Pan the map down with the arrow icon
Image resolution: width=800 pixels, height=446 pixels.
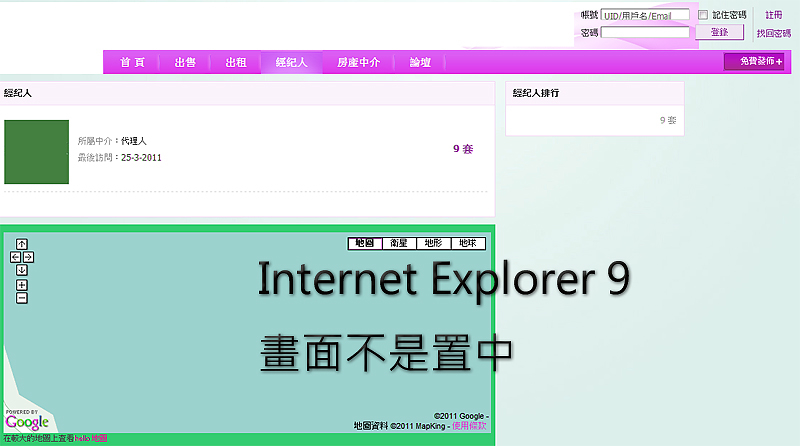21,270
